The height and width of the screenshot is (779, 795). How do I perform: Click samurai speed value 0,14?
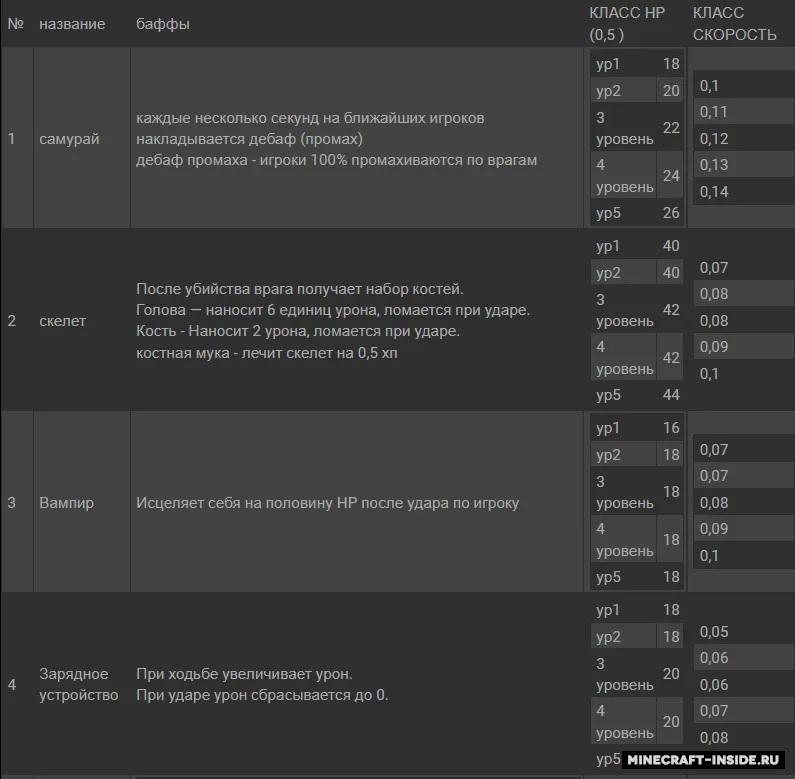tap(714, 191)
